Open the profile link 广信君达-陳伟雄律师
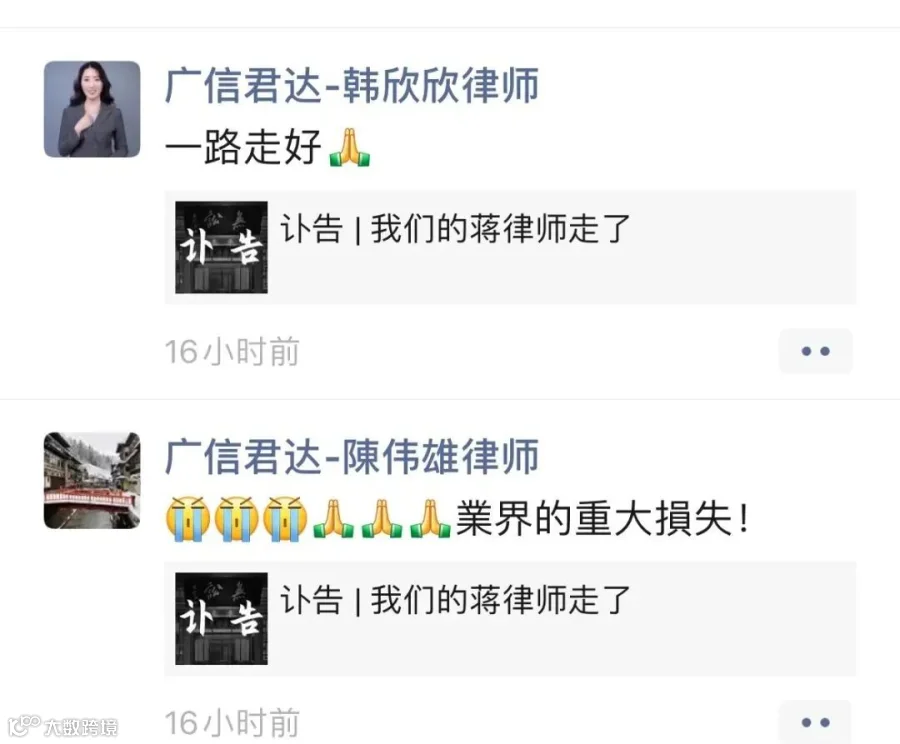 (352, 457)
